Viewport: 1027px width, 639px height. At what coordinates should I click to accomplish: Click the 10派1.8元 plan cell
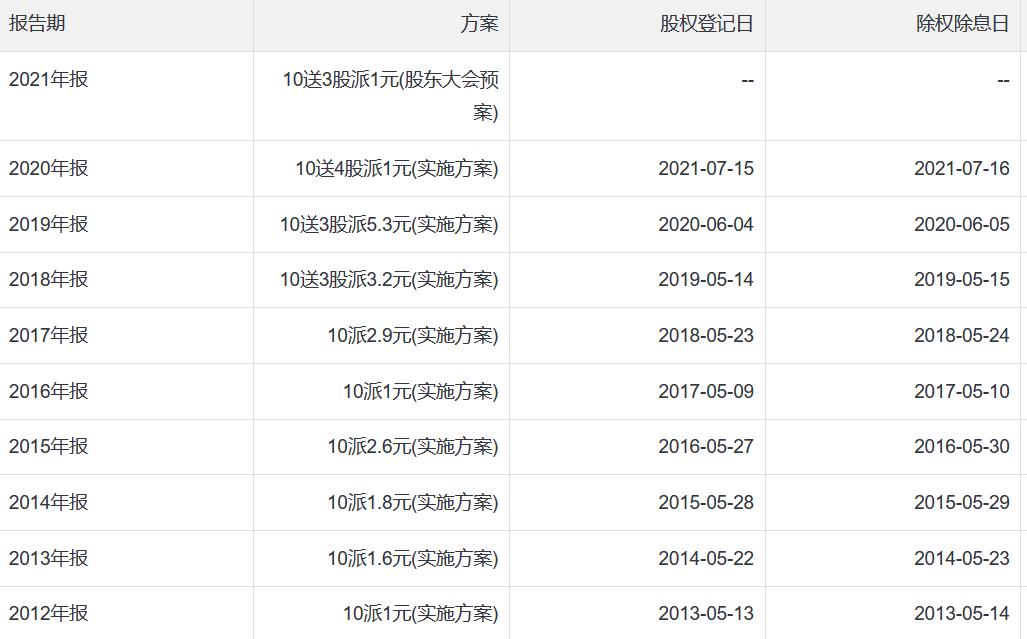(x=412, y=502)
